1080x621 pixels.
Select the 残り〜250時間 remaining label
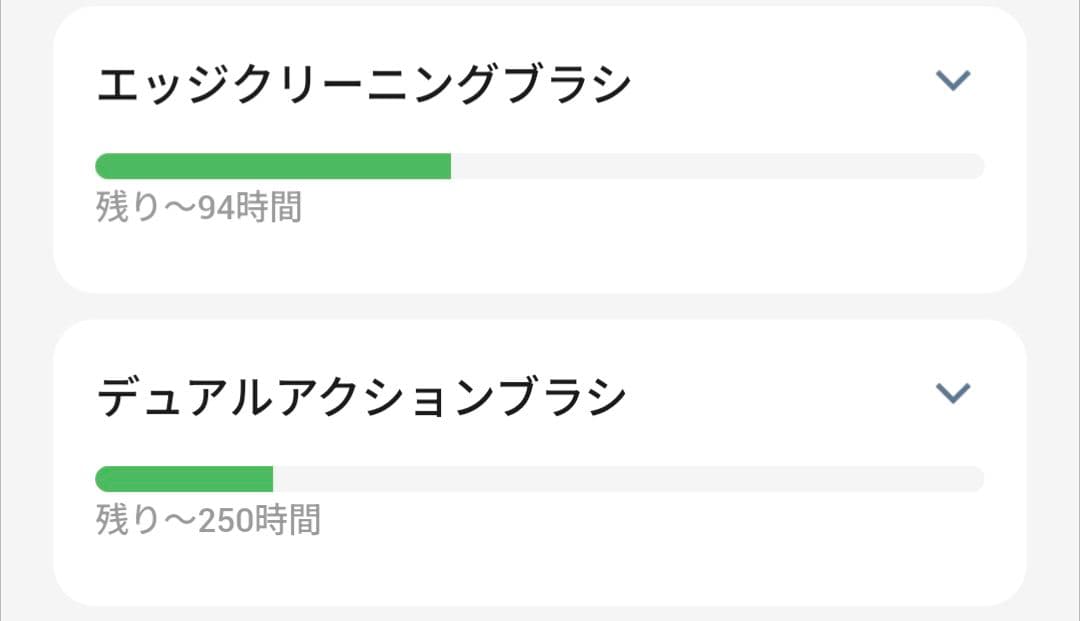click(208, 521)
